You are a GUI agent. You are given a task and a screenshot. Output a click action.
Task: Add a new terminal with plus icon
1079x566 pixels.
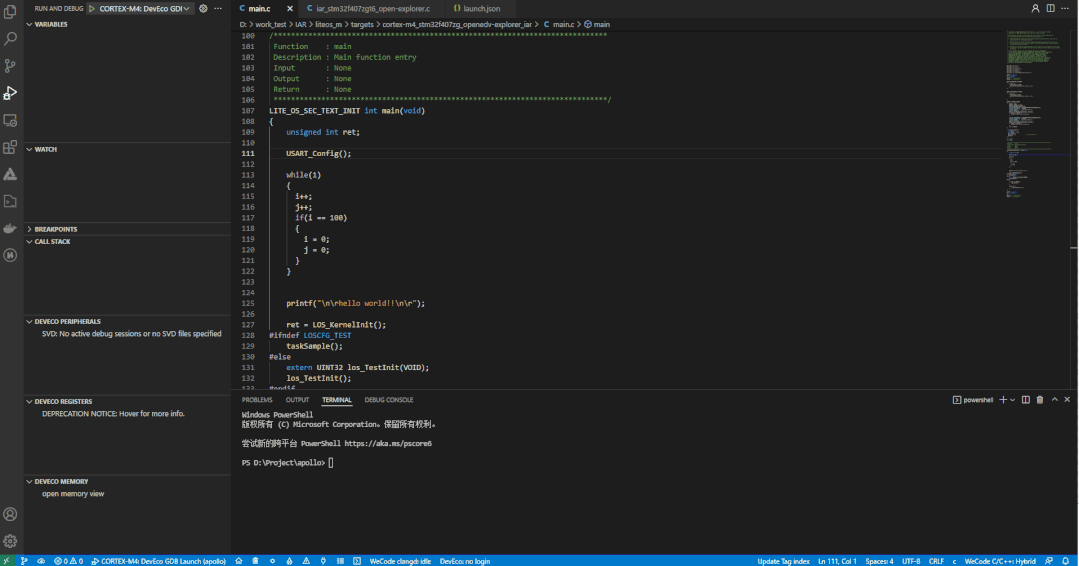click(1003, 400)
